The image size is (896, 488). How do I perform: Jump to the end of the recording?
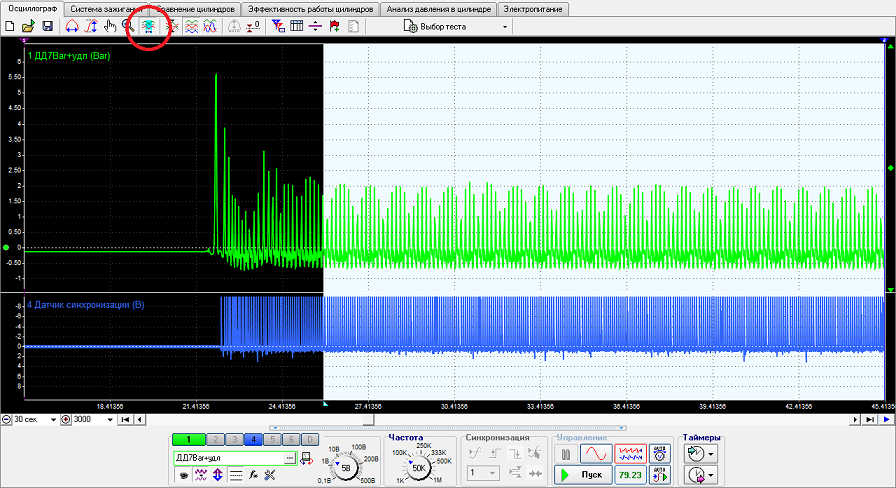click(x=869, y=419)
